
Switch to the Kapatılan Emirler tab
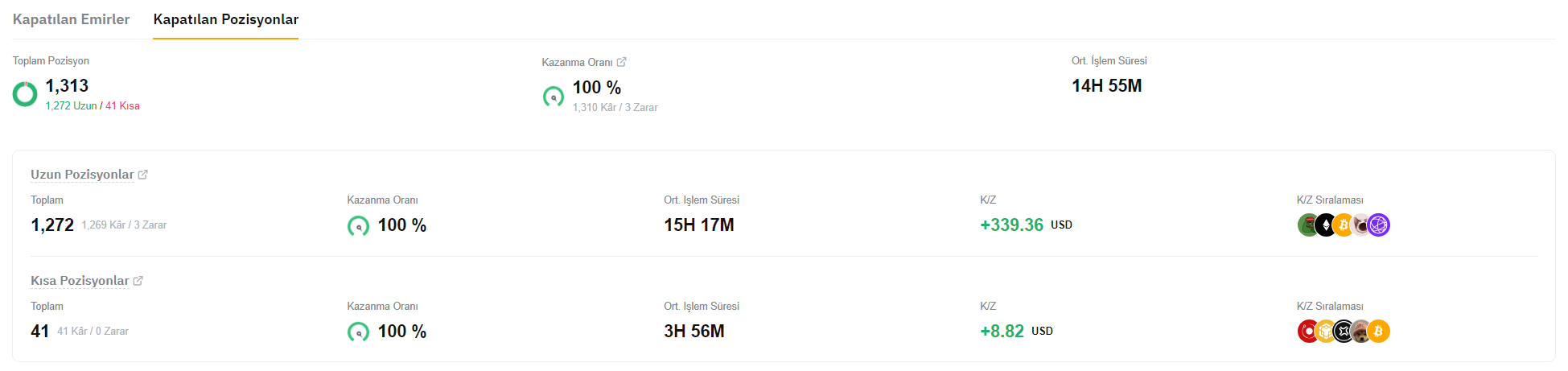point(71,19)
